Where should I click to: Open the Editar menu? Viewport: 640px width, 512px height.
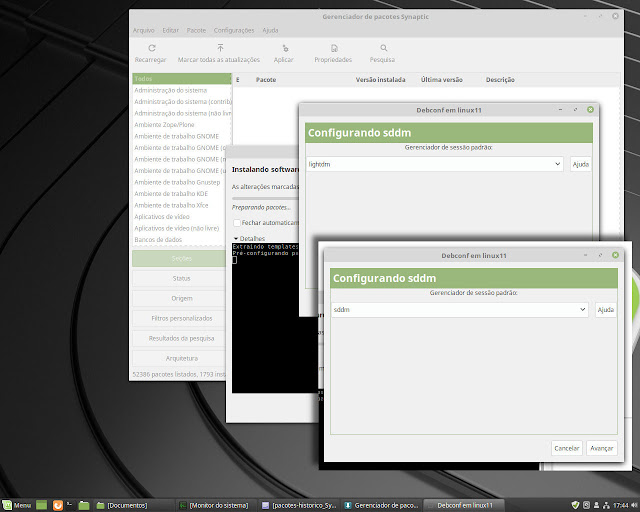pos(171,30)
